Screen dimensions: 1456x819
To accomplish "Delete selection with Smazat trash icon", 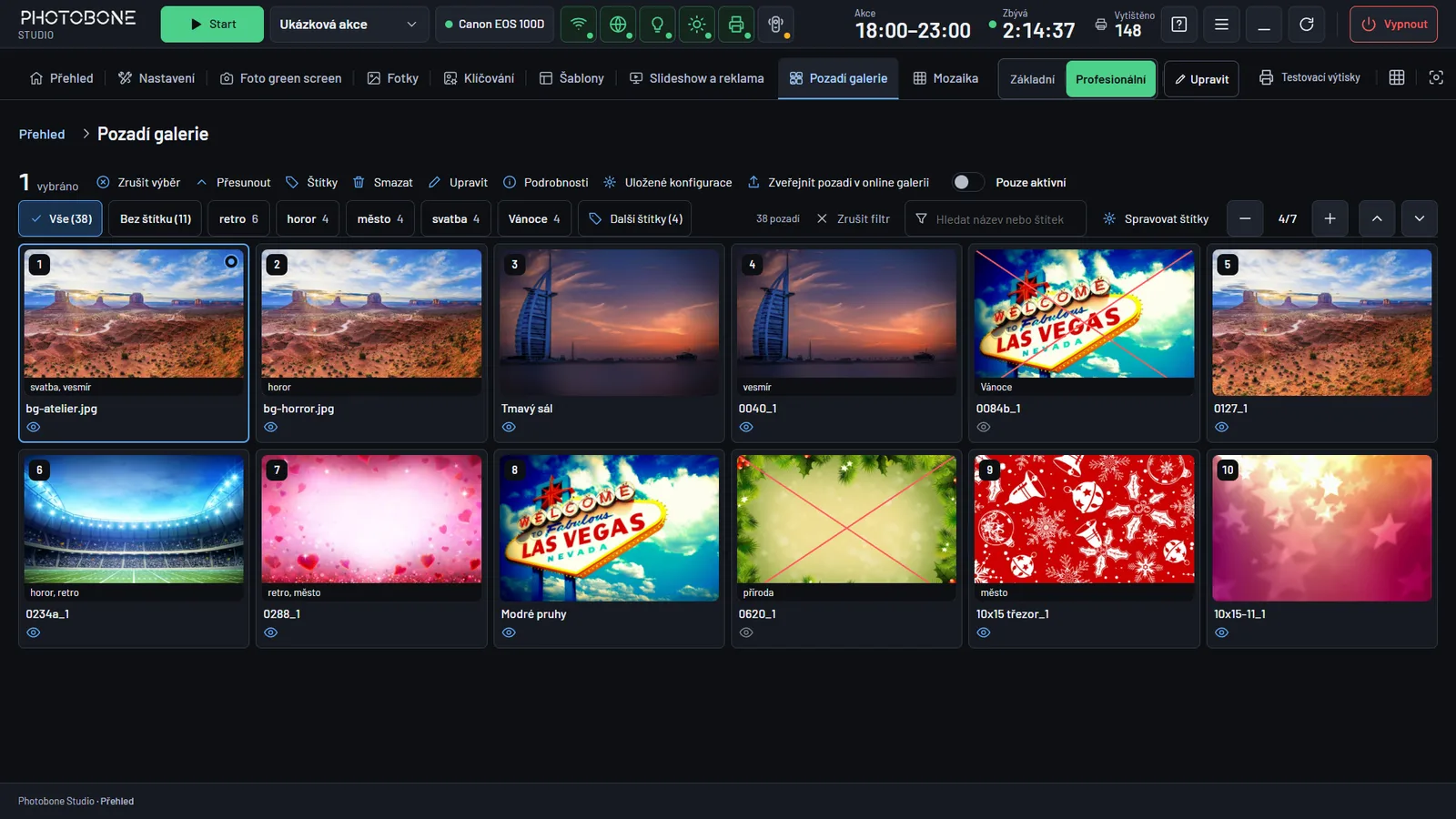I will coord(383,182).
